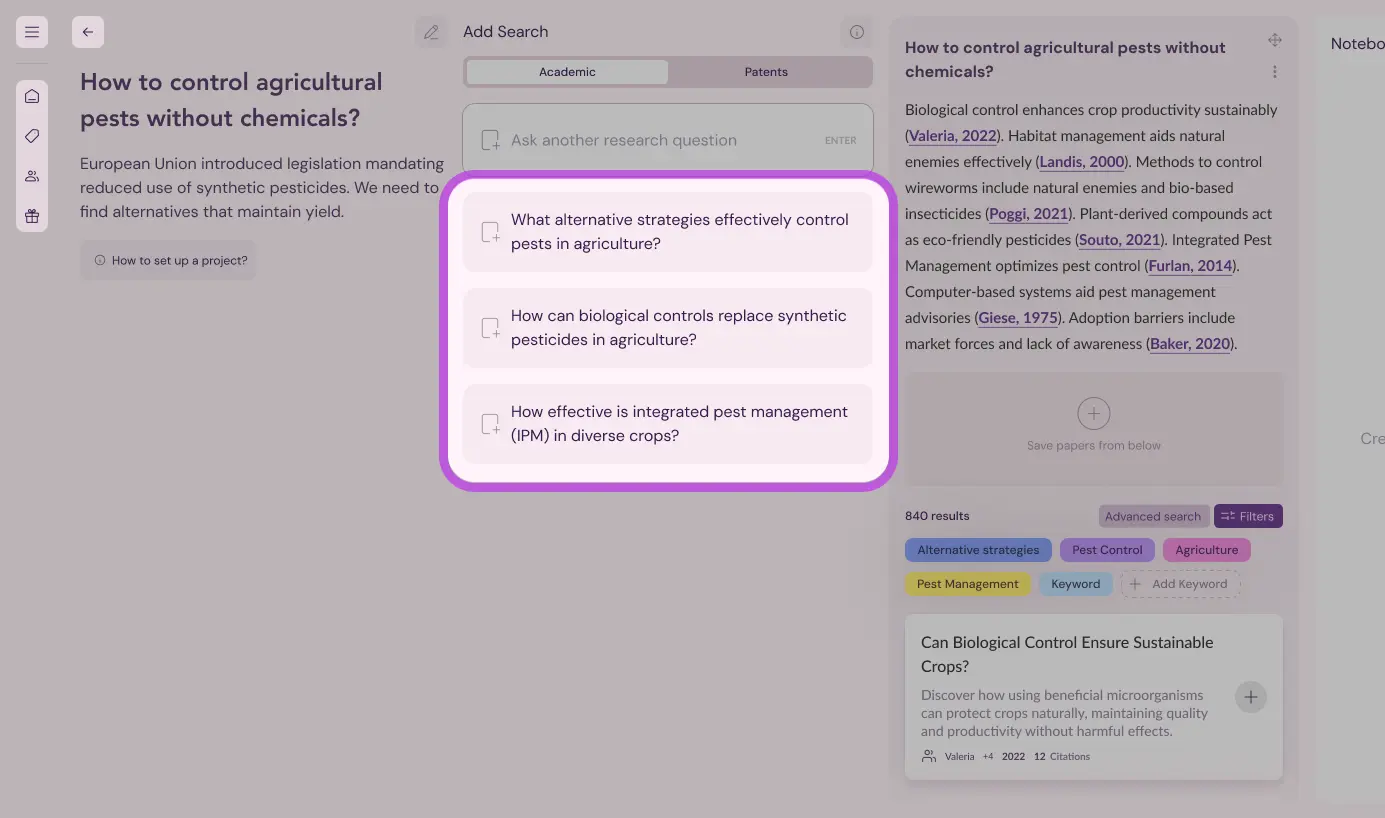
Task: Switch to the Patents tab
Action: [766, 71]
